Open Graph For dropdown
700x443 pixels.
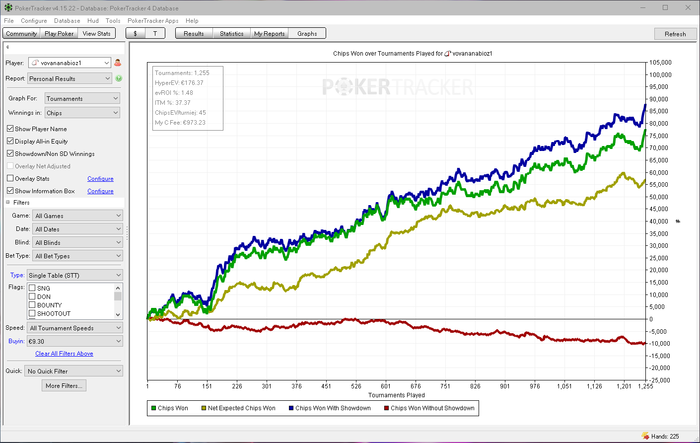tap(82, 98)
